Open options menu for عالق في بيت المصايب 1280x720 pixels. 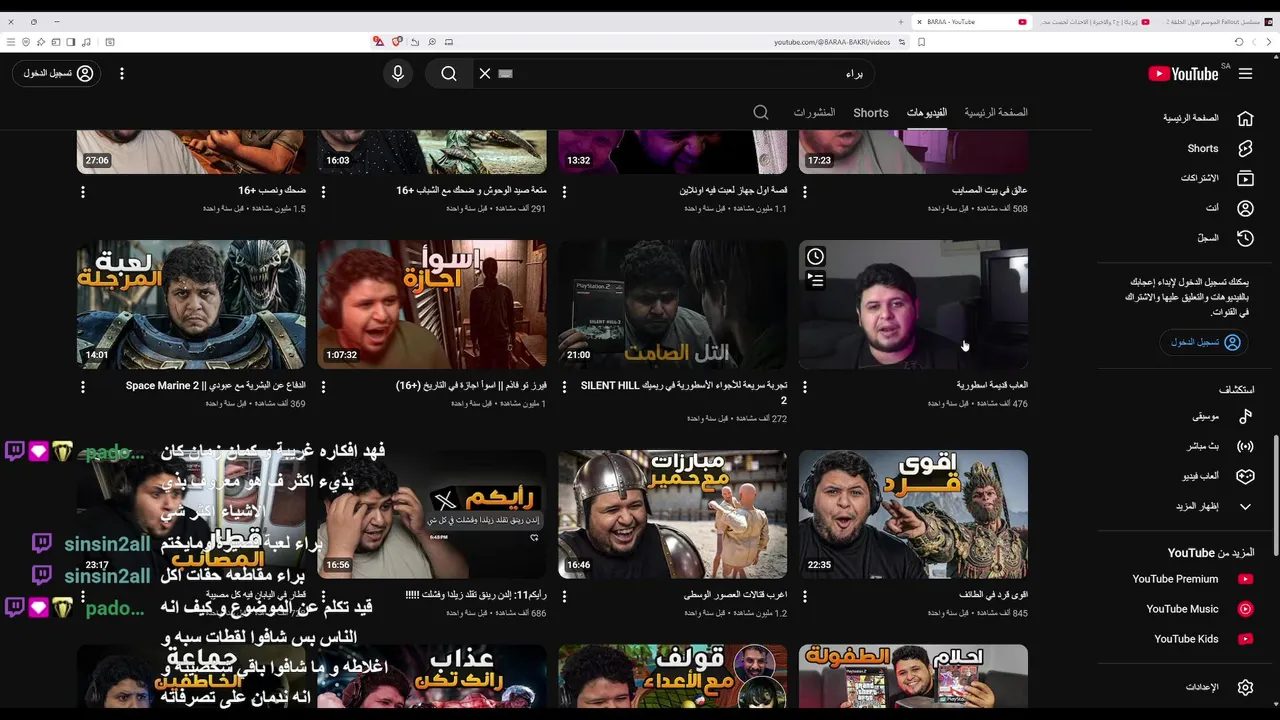tap(805, 191)
